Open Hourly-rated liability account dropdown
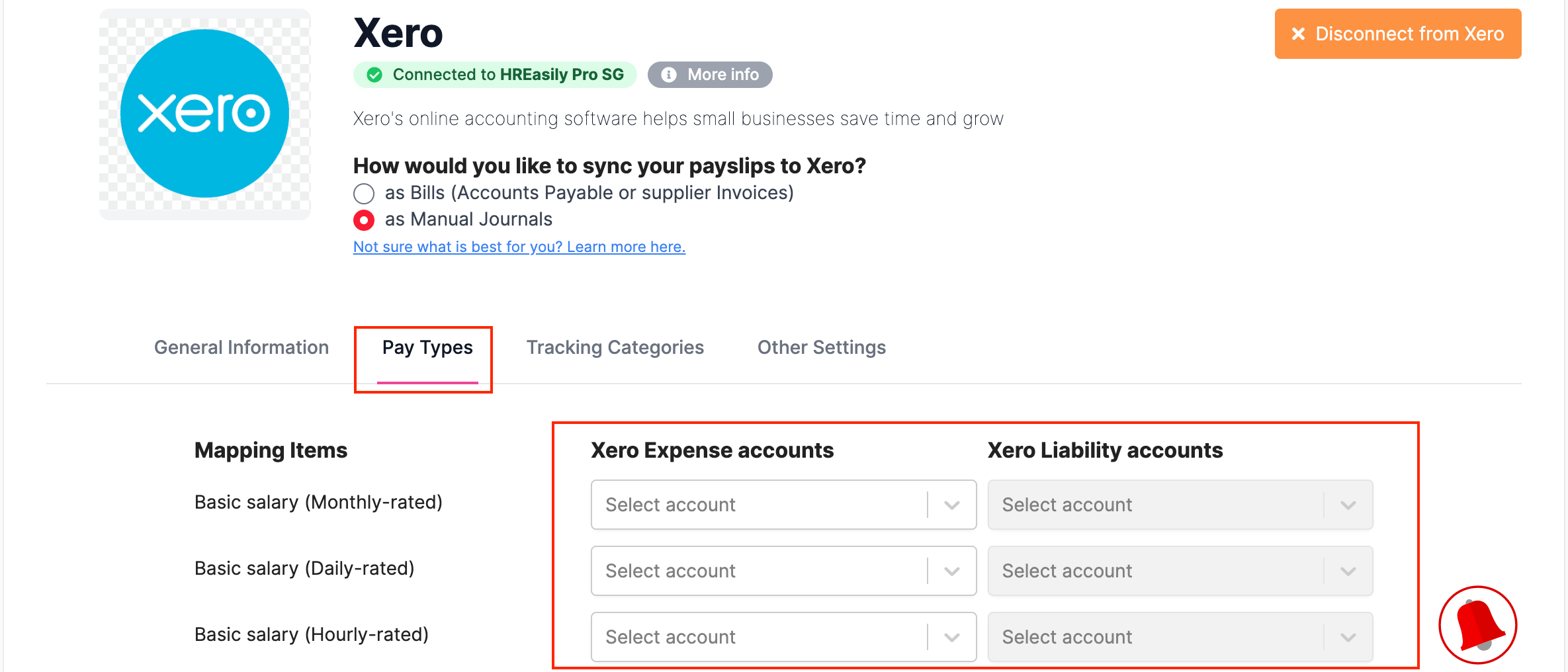This screenshot has width=1568, height=672. pyautogui.click(x=1180, y=637)
